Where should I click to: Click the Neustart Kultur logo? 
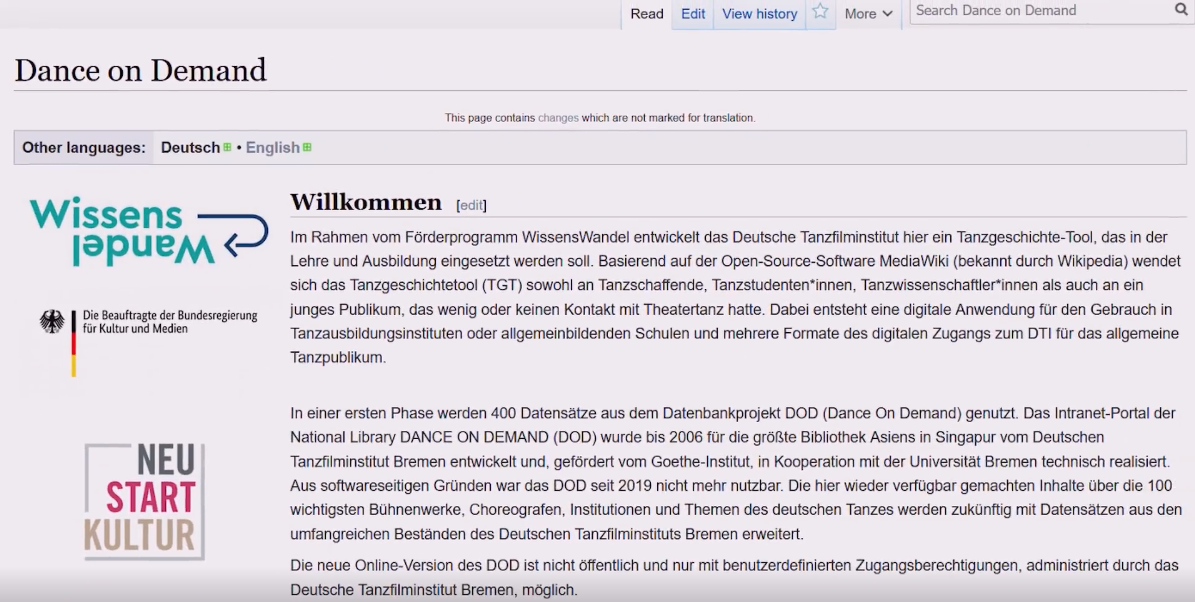point(145,501)
